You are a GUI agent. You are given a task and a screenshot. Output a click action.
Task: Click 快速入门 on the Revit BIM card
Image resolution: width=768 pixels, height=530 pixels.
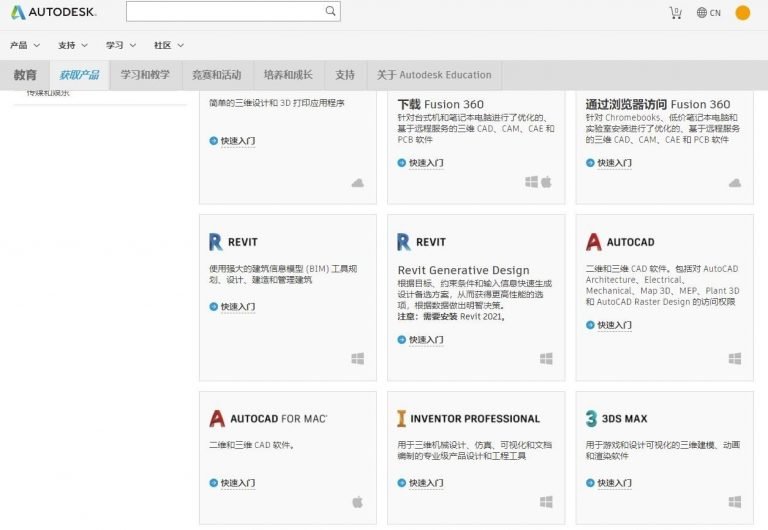tap(238, 307)
